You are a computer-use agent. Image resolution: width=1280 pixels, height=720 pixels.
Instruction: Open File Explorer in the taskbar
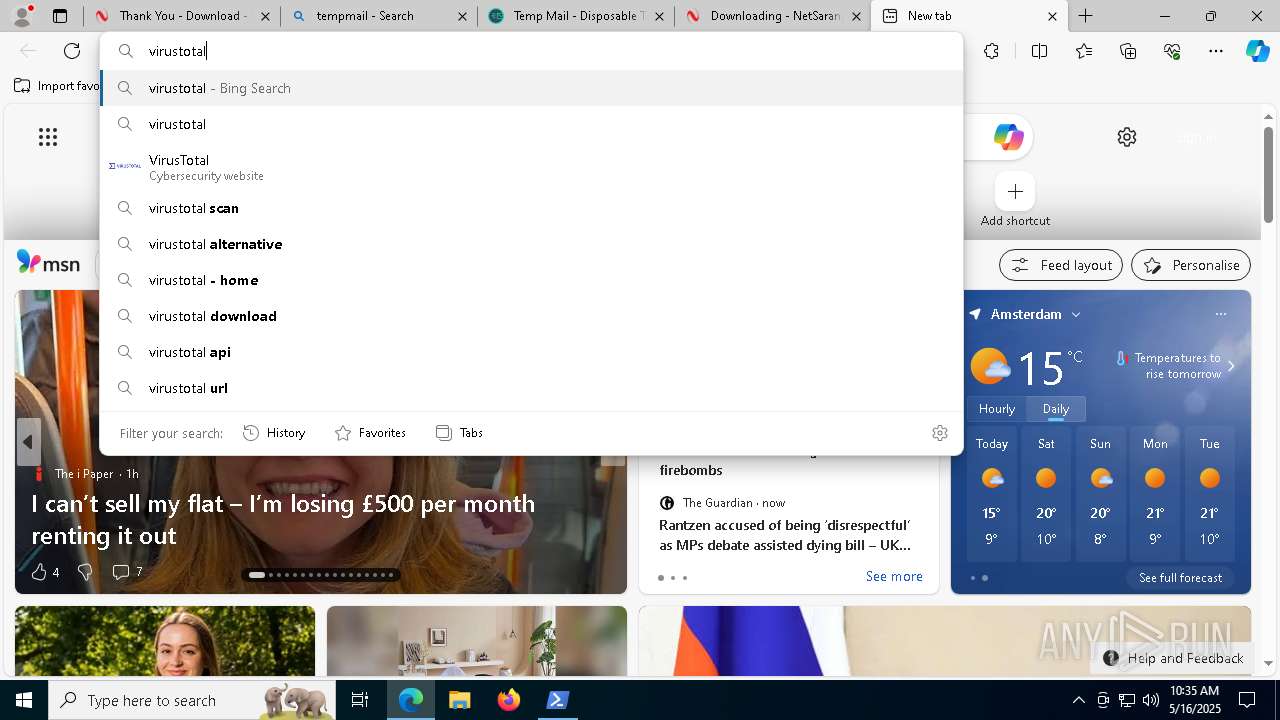(459, 700)
